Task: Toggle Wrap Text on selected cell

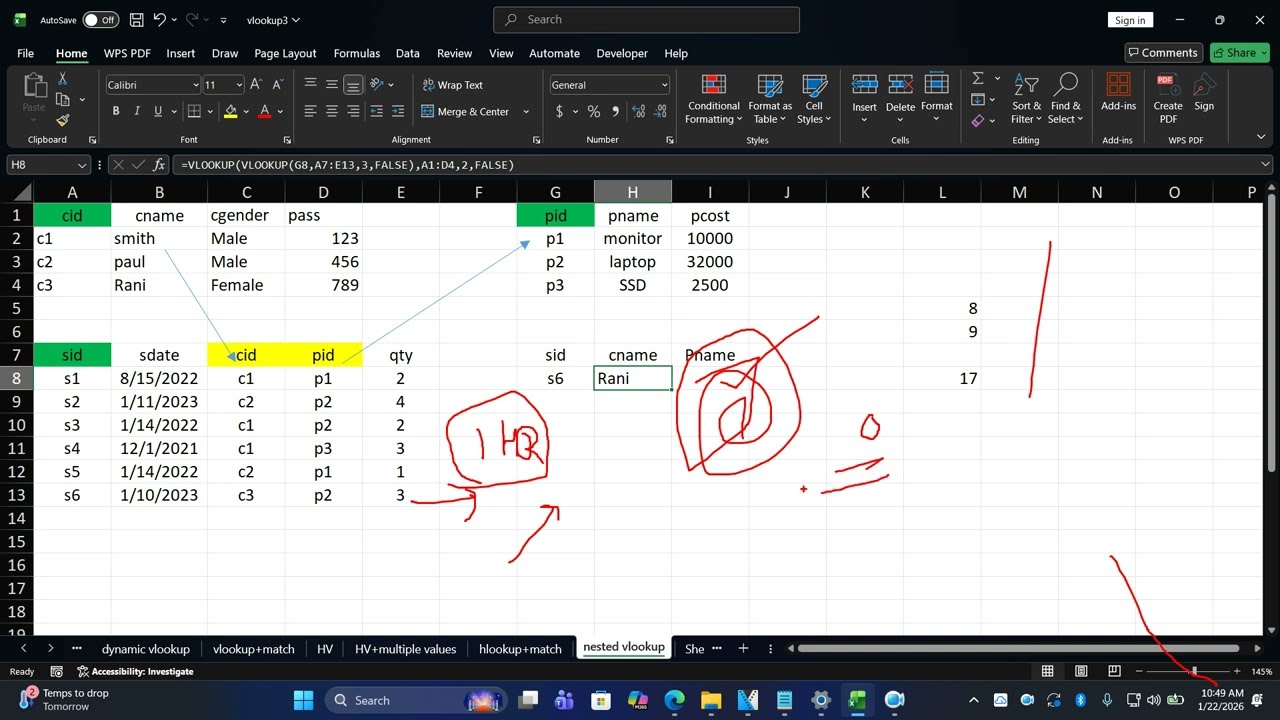Action: [452, 85]
